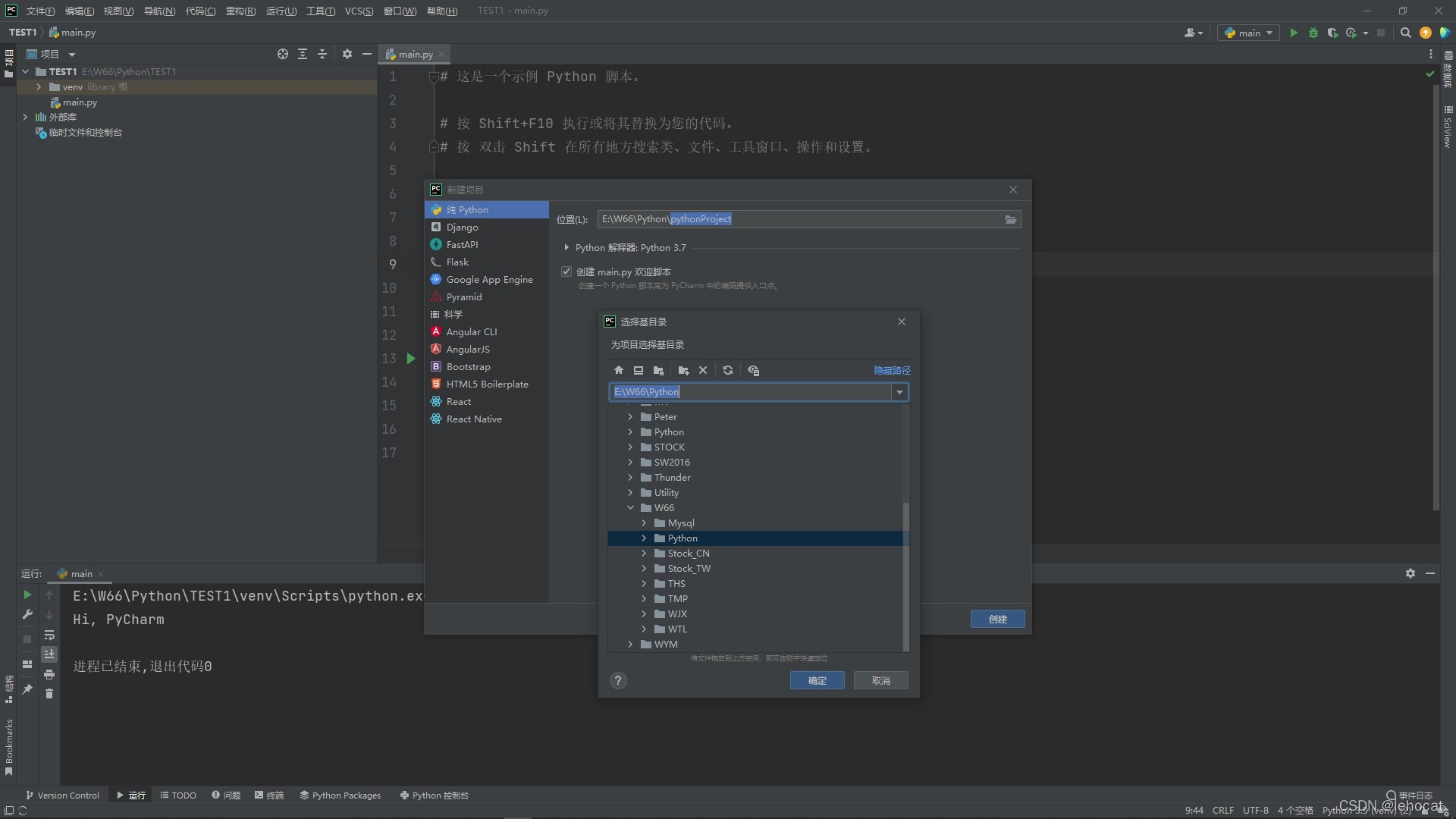1456x819 pixels.
Task: Open the main run configuration dropdown
Action: (x=1248, y=33)
